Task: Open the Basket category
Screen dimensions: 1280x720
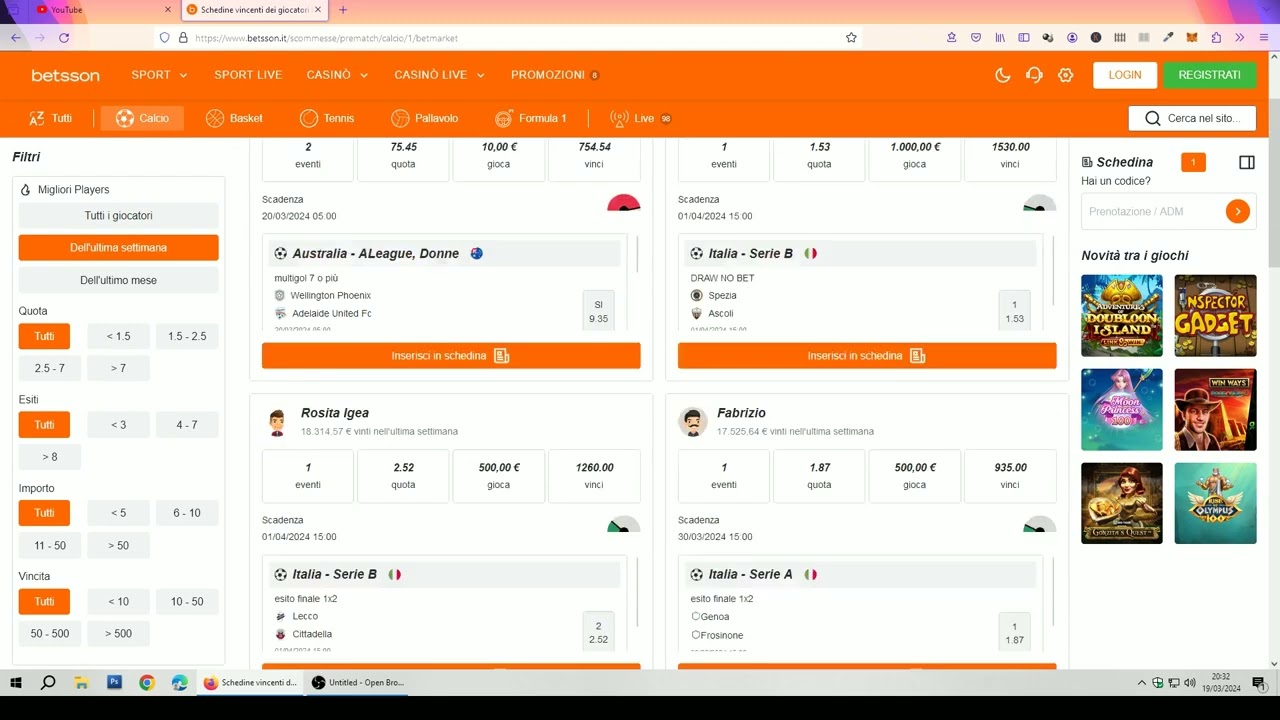Action: (235, 118)
